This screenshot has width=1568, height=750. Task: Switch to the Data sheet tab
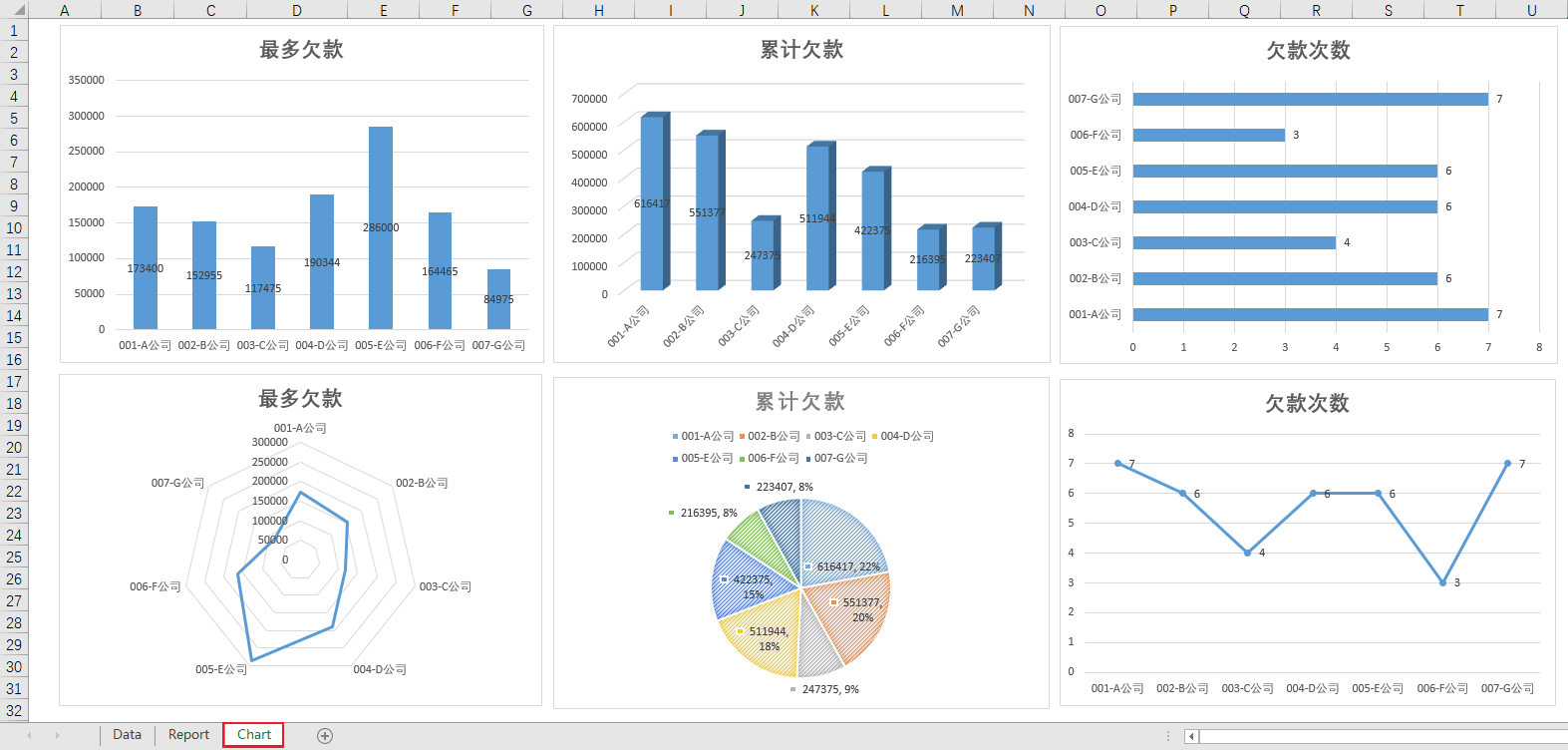pyautogui.click(x=127, y=735)
